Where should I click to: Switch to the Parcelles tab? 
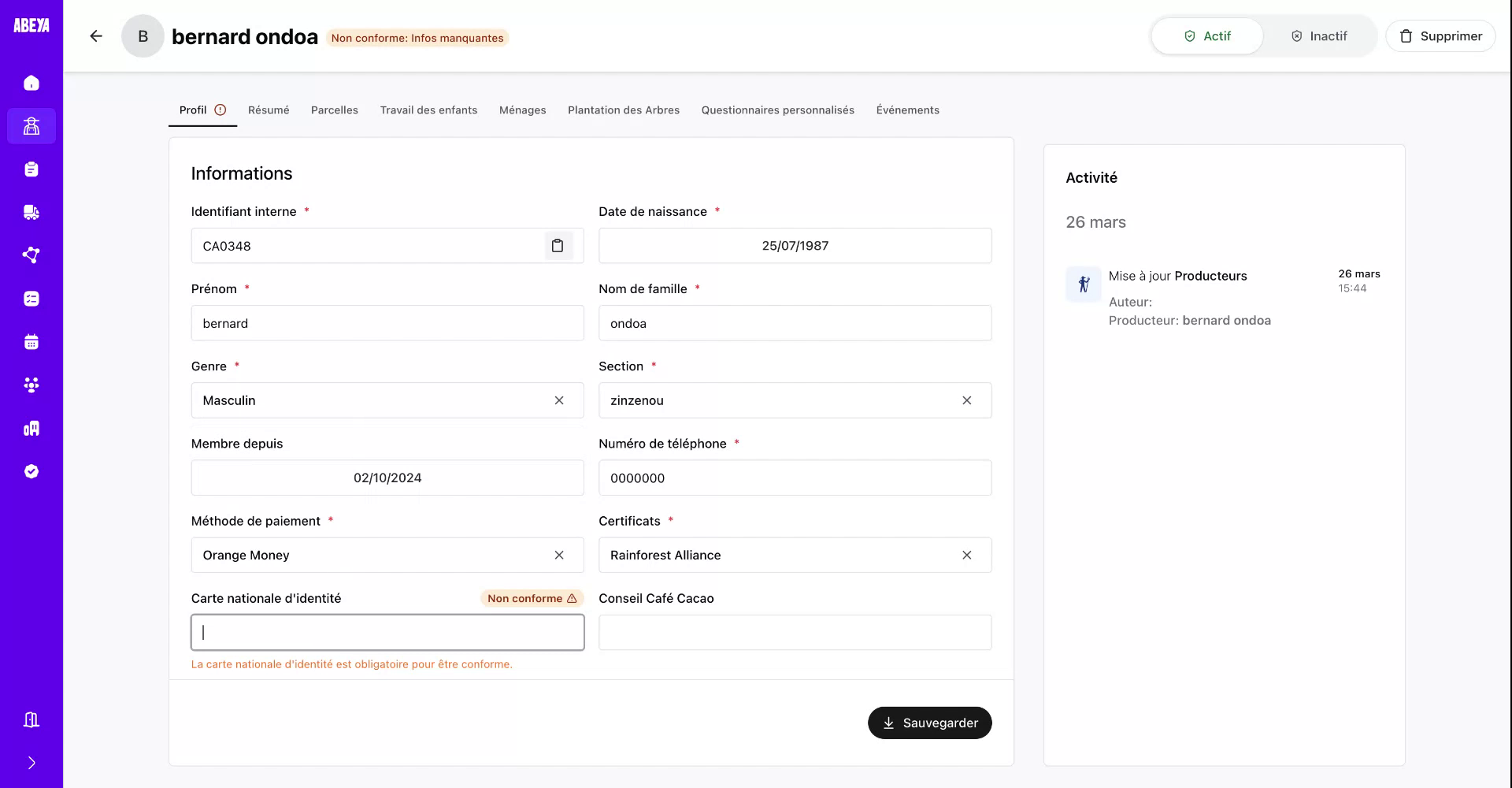pos(335,110)
